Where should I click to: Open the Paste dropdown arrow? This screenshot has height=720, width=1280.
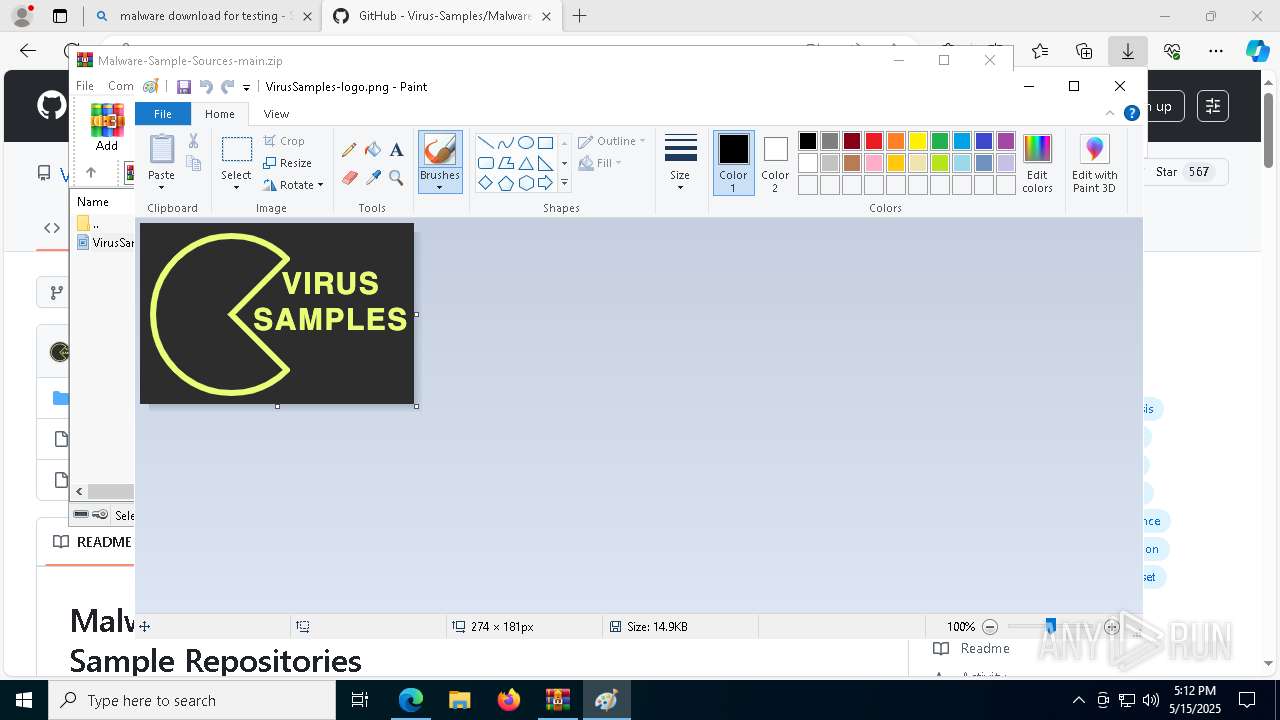tap(162, 187)
